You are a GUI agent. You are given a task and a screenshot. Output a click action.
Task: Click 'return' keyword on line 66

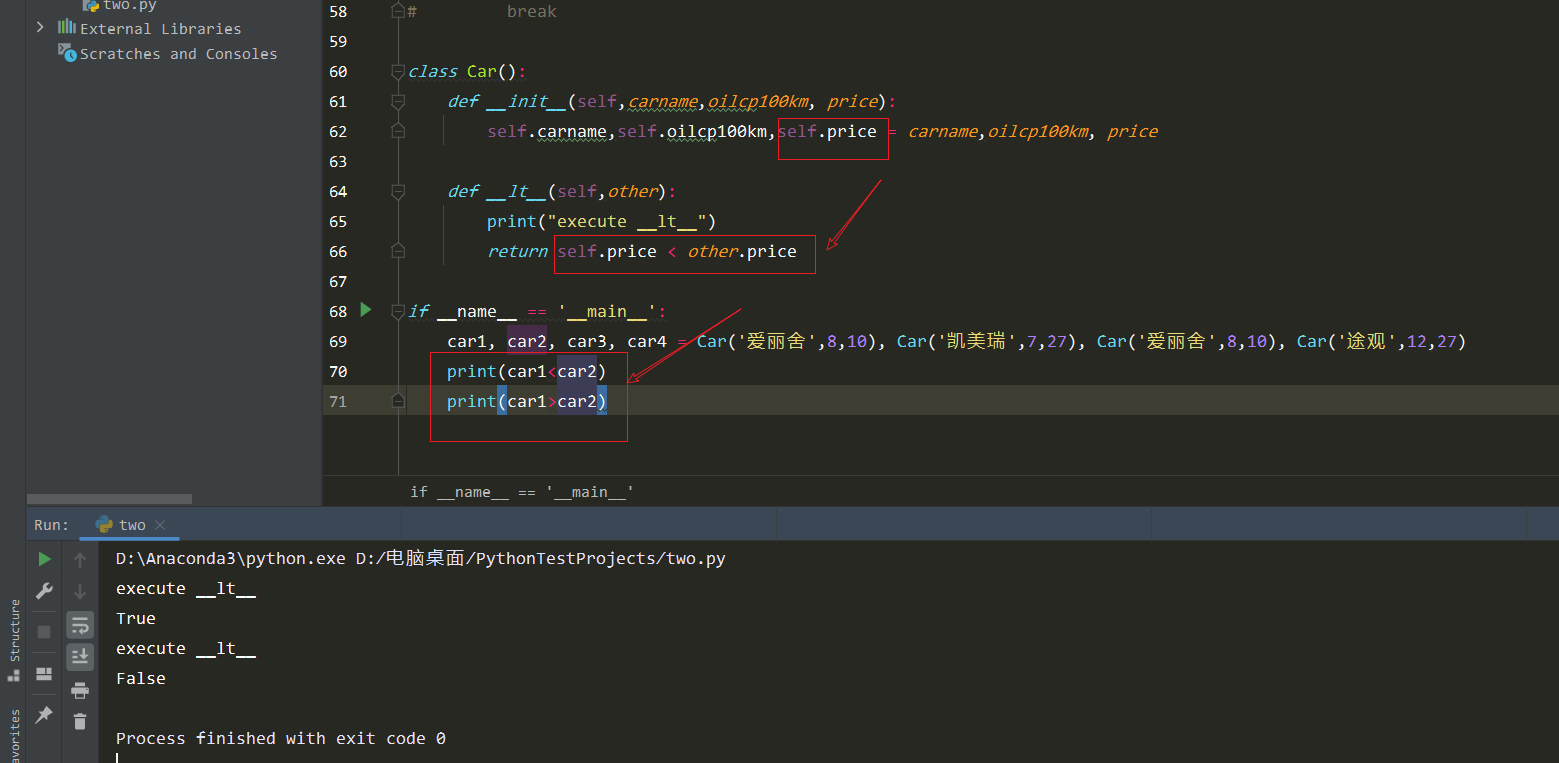[517, 251]
